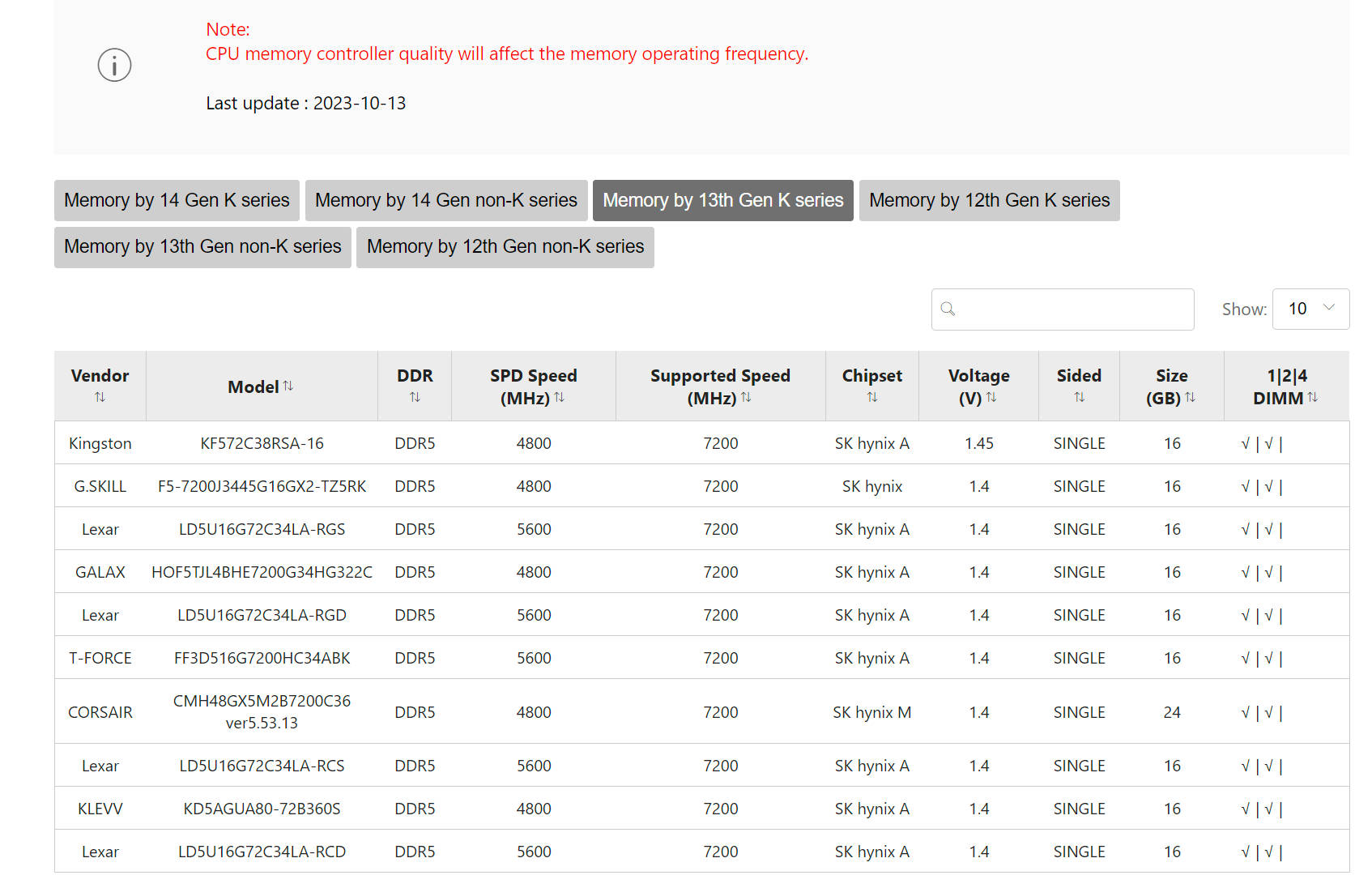
Task: Select model HOF5TJL4BHE7200G34HG322C
Action: 262,572
